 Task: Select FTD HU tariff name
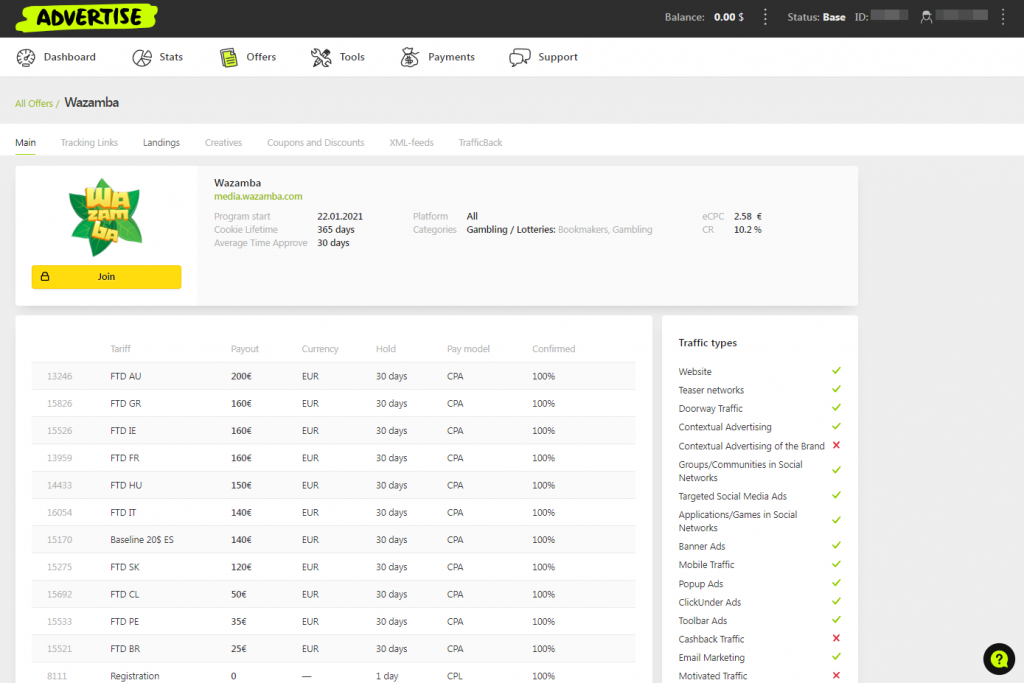126,485
